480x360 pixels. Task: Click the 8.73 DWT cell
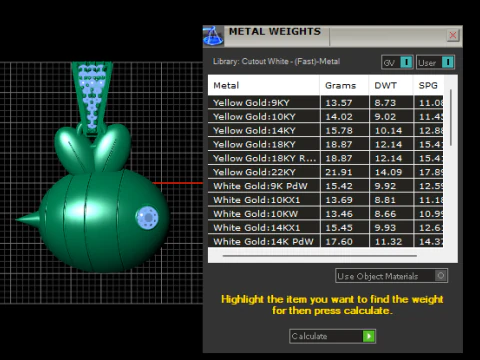click(391, 103)
